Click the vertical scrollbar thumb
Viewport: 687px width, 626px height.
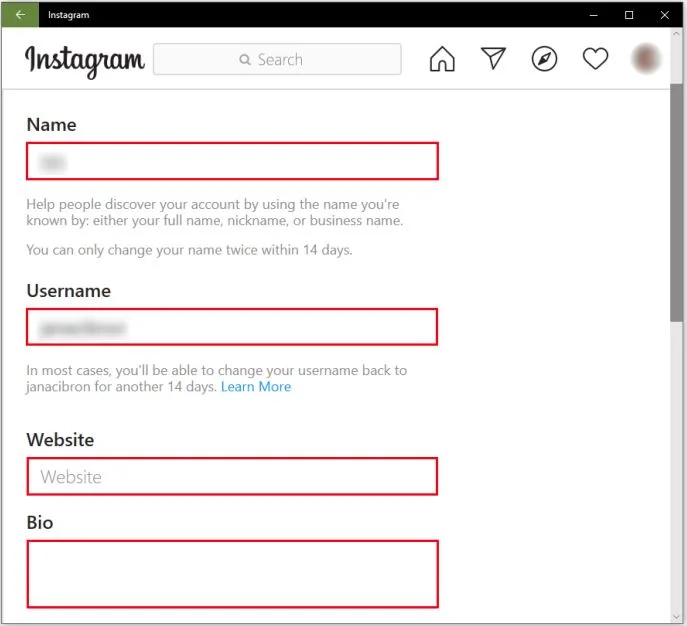click(x=676, y=204)
